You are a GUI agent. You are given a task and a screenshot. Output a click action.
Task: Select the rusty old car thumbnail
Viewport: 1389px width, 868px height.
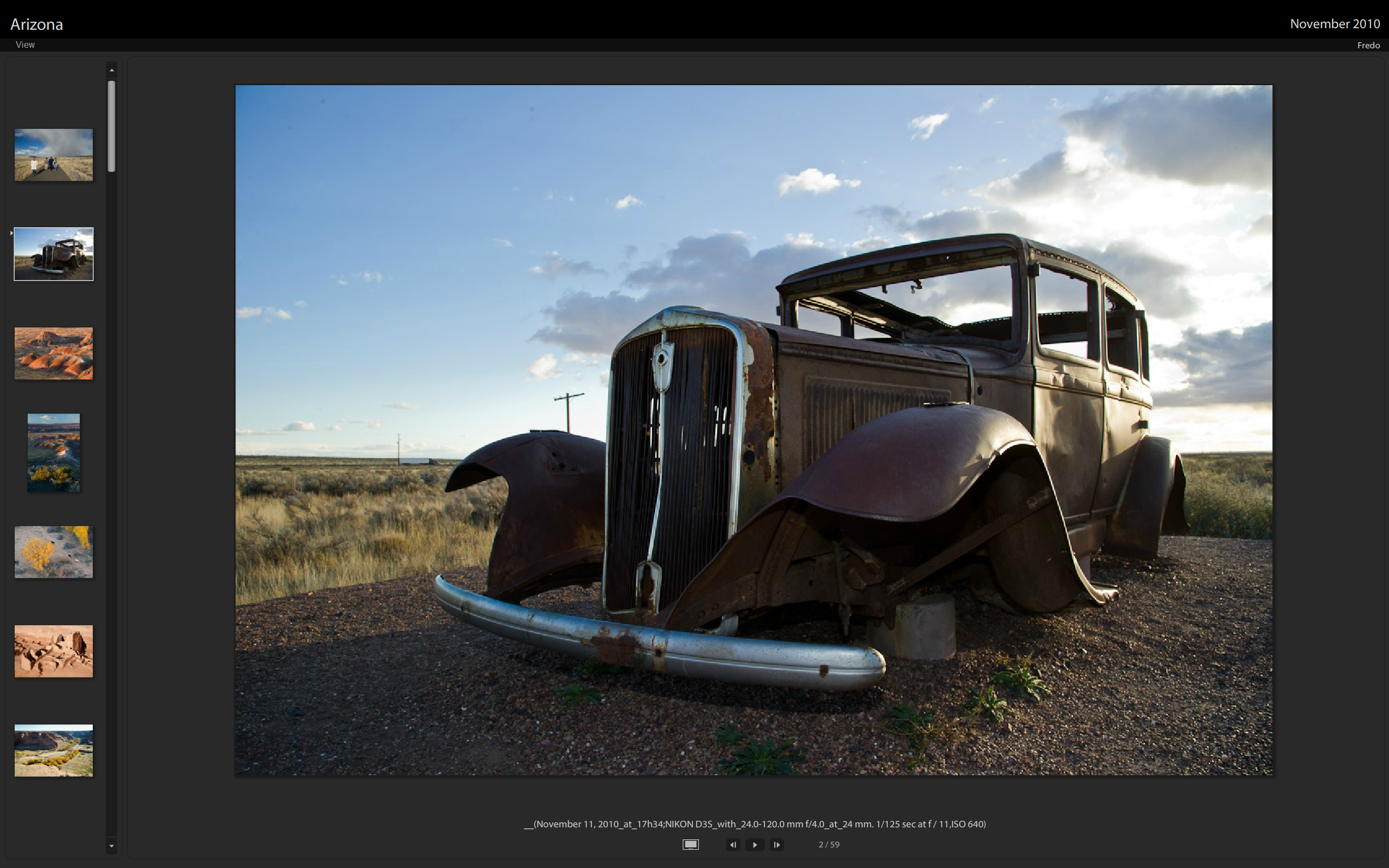pos(53,254)
